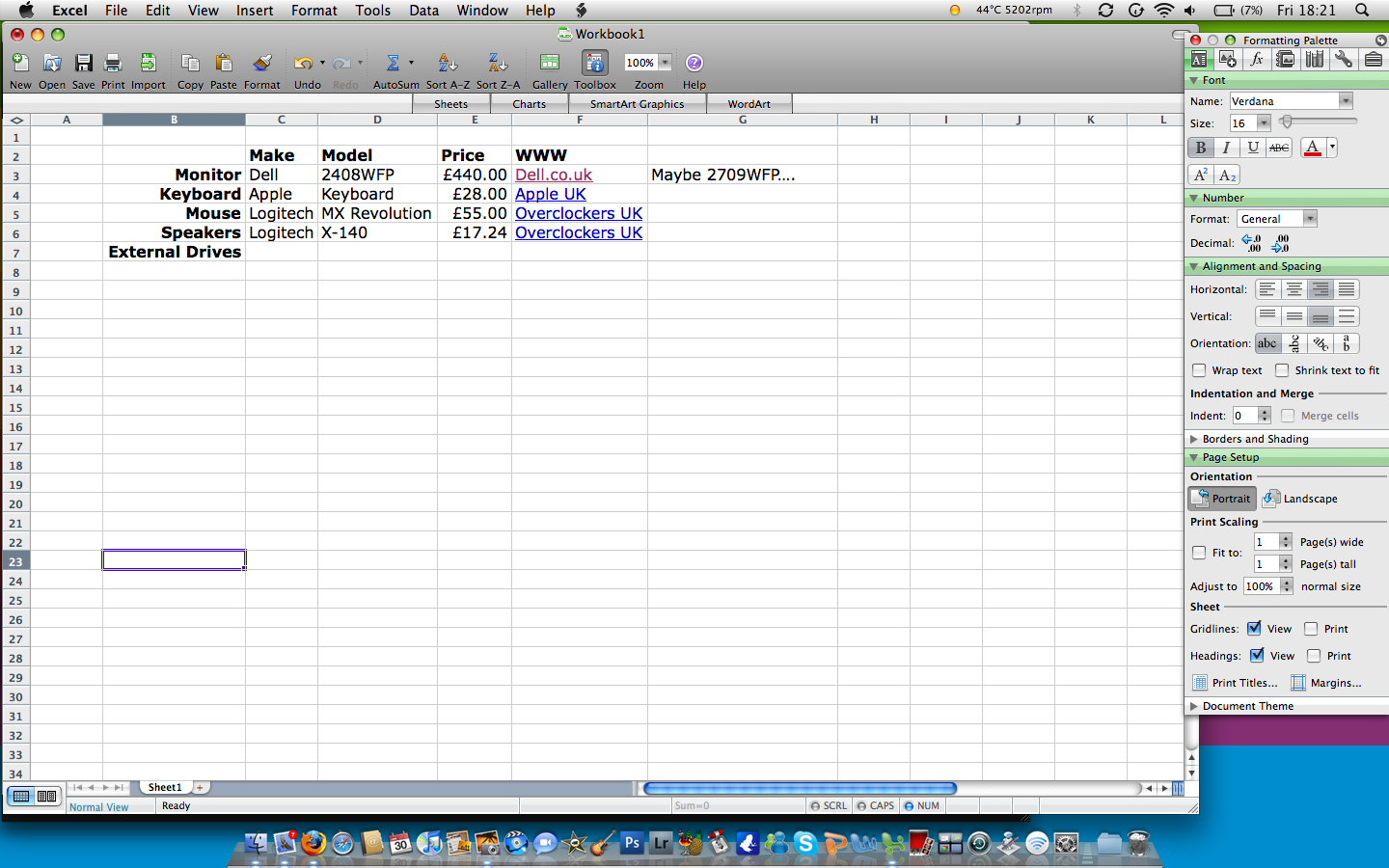Open Help with the question mark icon
This screenshot has height=868, width=1389.
click(694, 63)
